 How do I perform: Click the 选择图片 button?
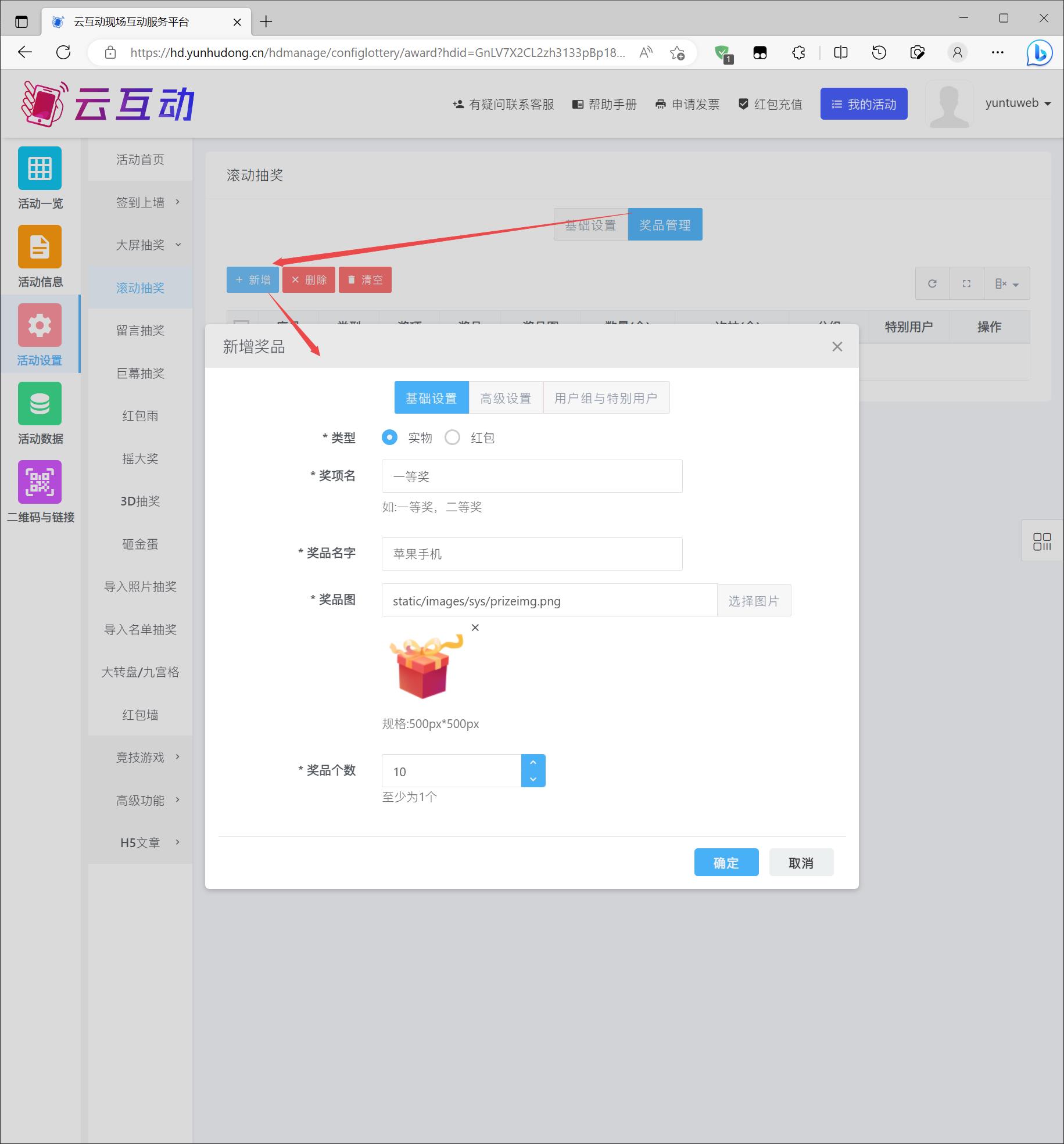coord(754,601)
